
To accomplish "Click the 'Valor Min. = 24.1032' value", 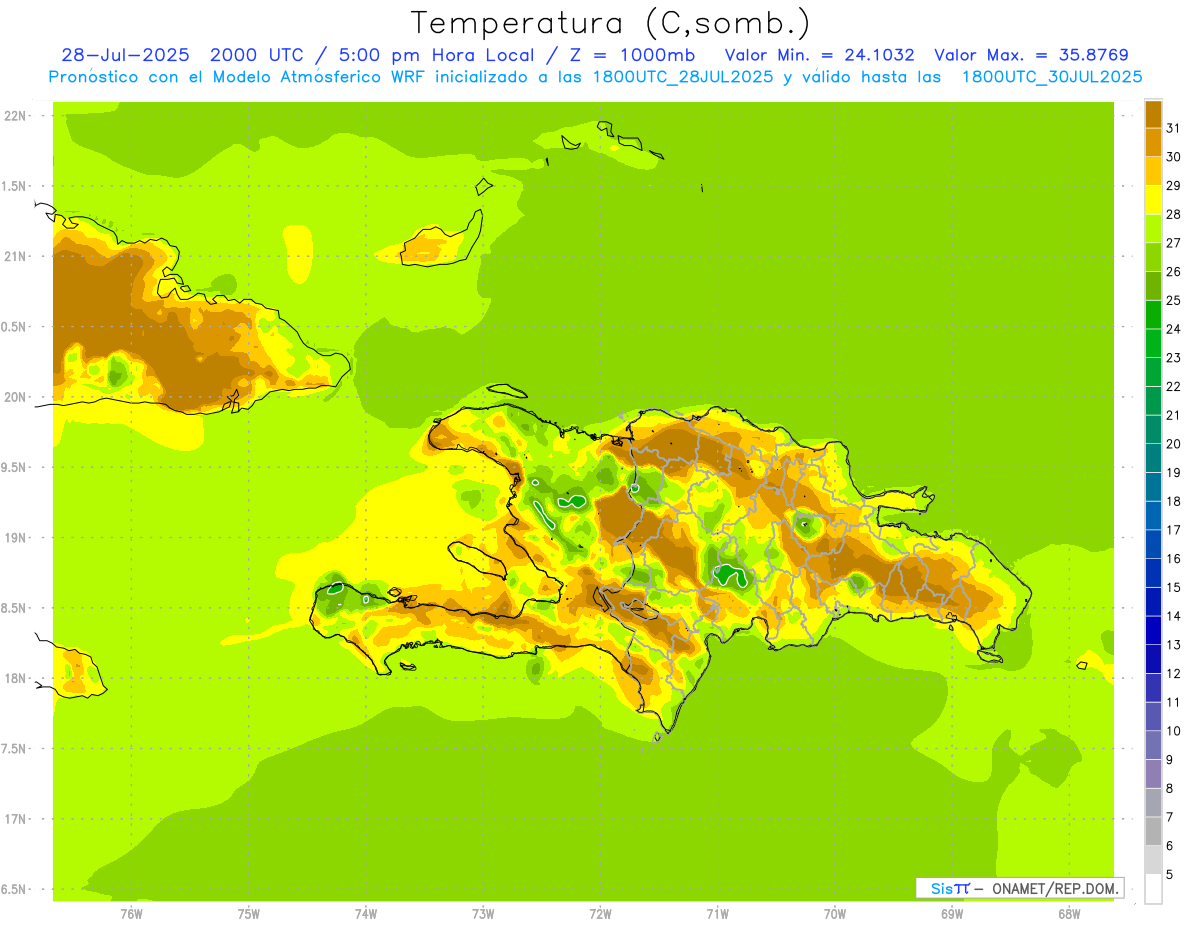I will click(x=819, y=55).
